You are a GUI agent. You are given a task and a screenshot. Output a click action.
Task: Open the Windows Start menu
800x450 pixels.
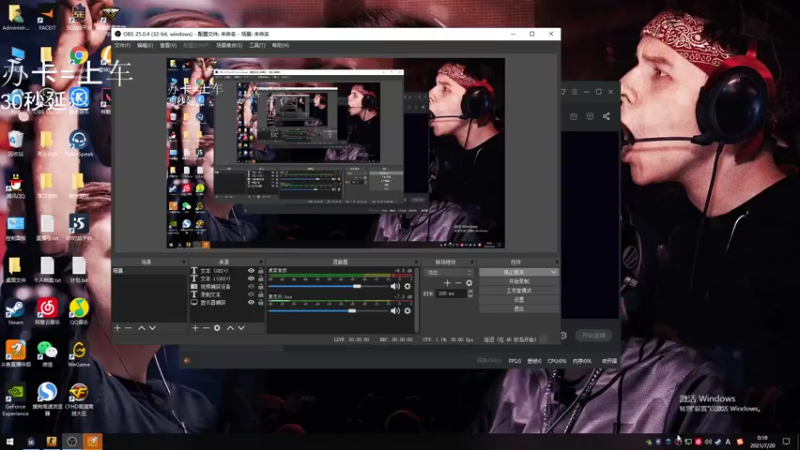point(10,441)
